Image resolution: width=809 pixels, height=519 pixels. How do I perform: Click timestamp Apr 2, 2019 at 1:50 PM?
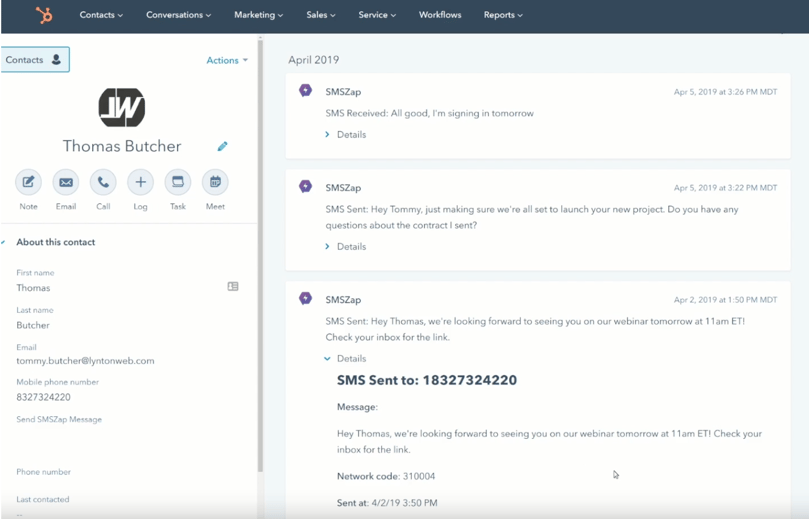(725, 300)
